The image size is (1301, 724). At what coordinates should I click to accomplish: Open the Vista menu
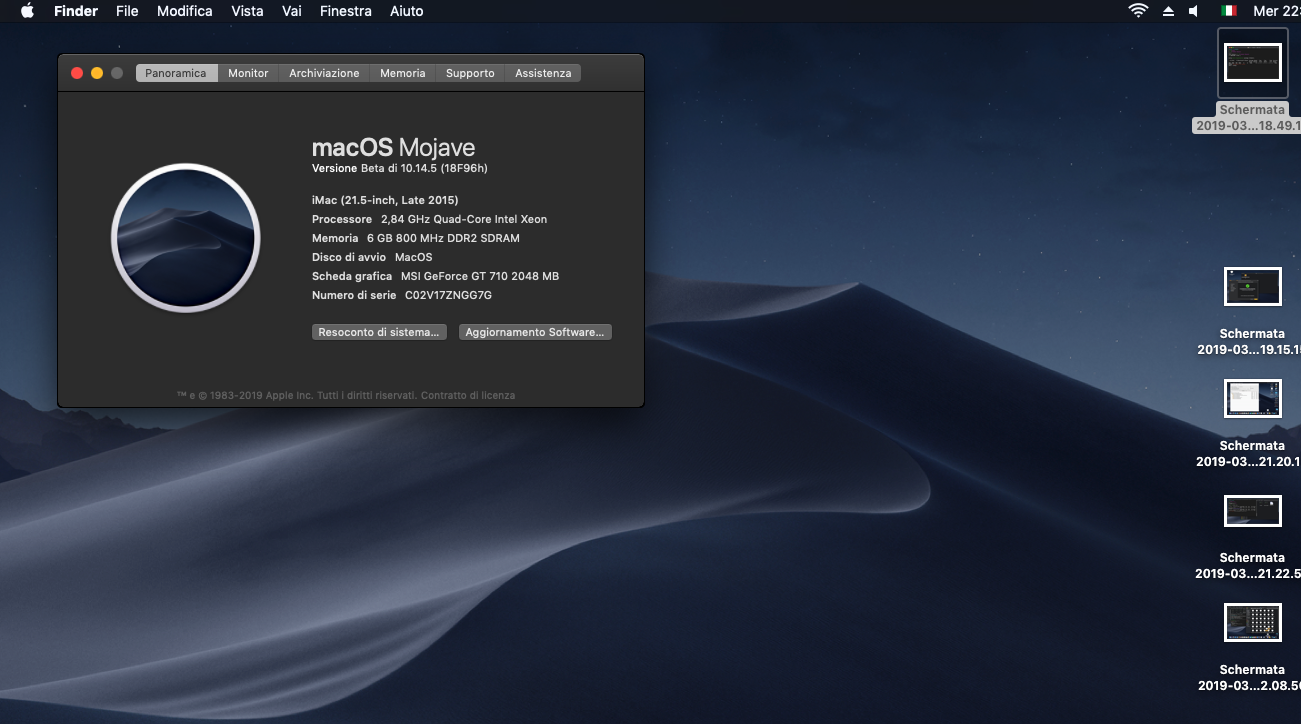click(x=247, y=11)
